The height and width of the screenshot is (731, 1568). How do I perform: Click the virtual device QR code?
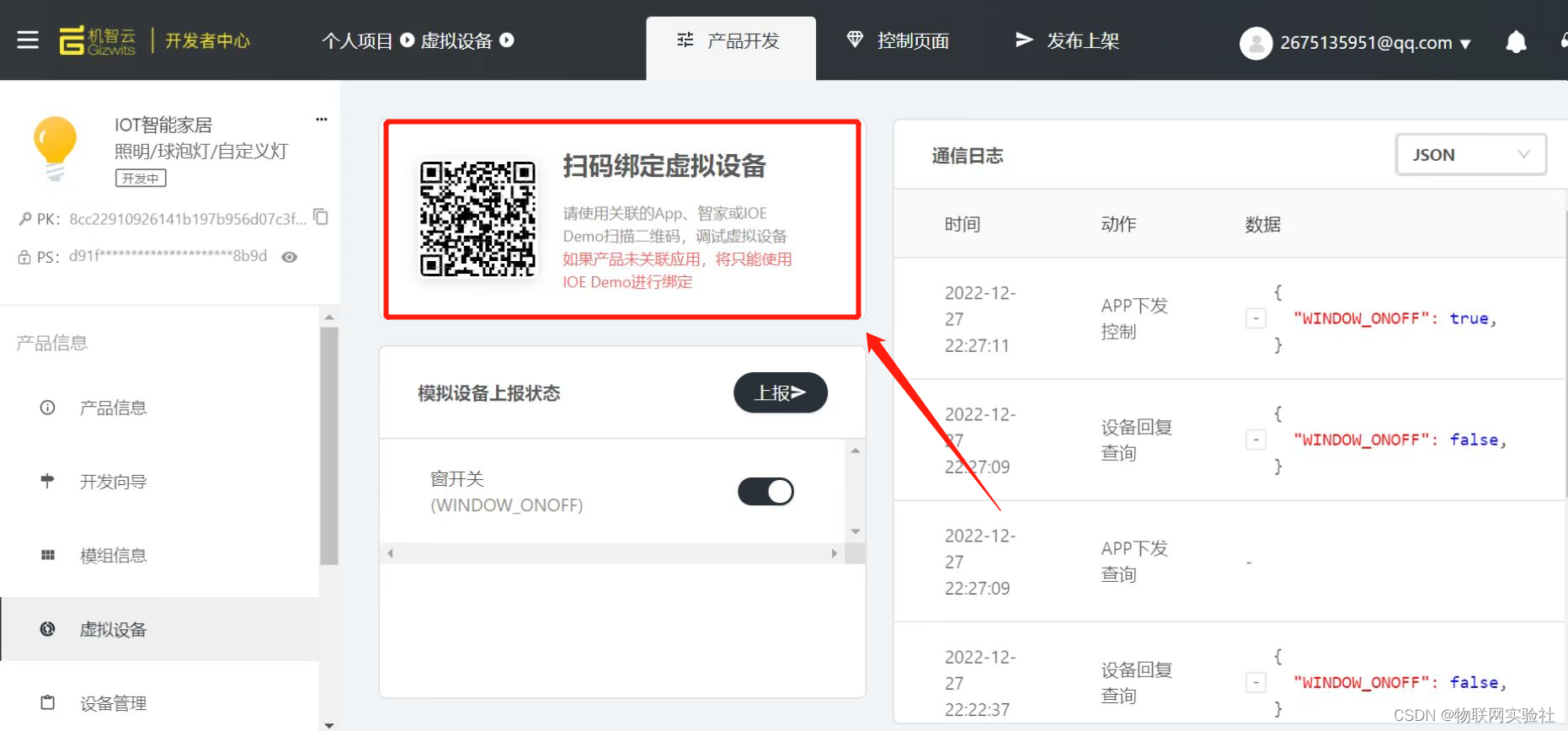click(477, 219)
